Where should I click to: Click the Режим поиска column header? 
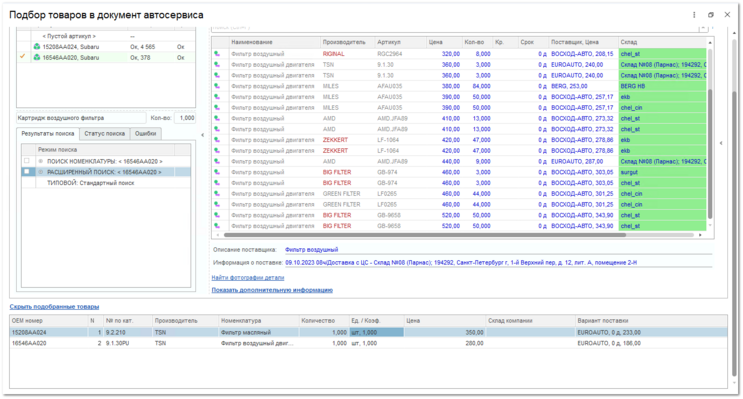105,150
